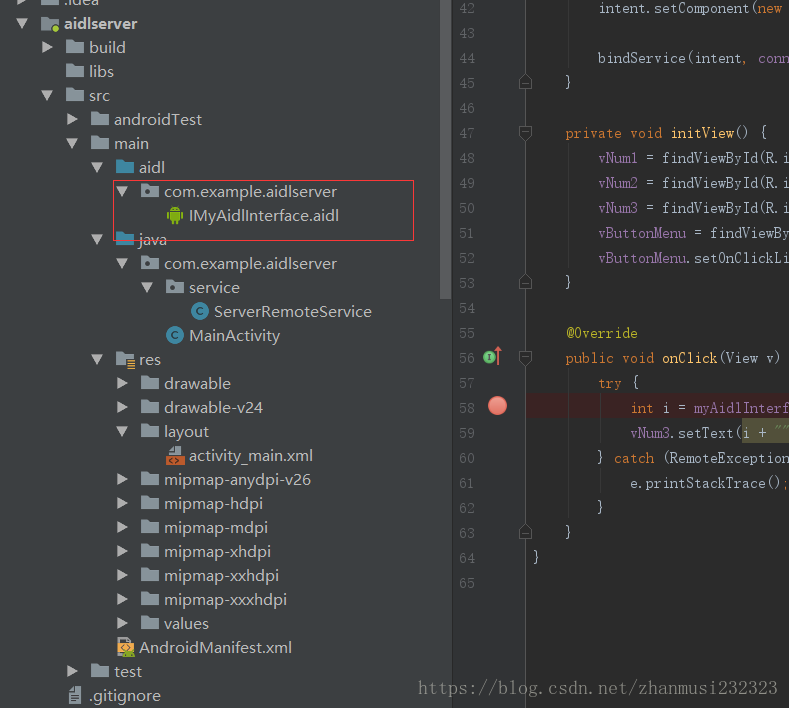Click the class icon of ServerRemoteService
The image size is (789, 708).
200,311
